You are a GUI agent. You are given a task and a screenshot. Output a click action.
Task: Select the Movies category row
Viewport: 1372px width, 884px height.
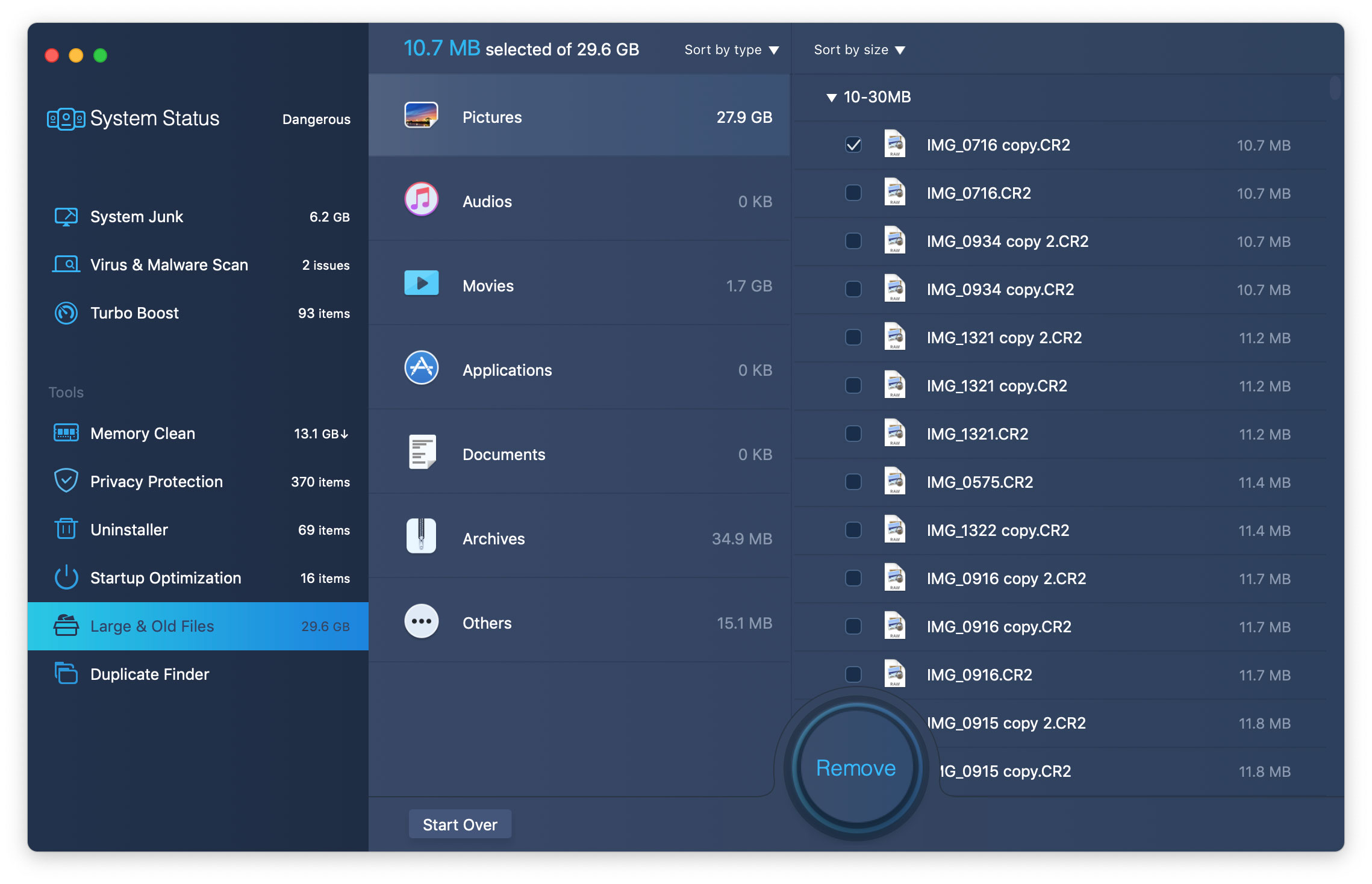579,284
